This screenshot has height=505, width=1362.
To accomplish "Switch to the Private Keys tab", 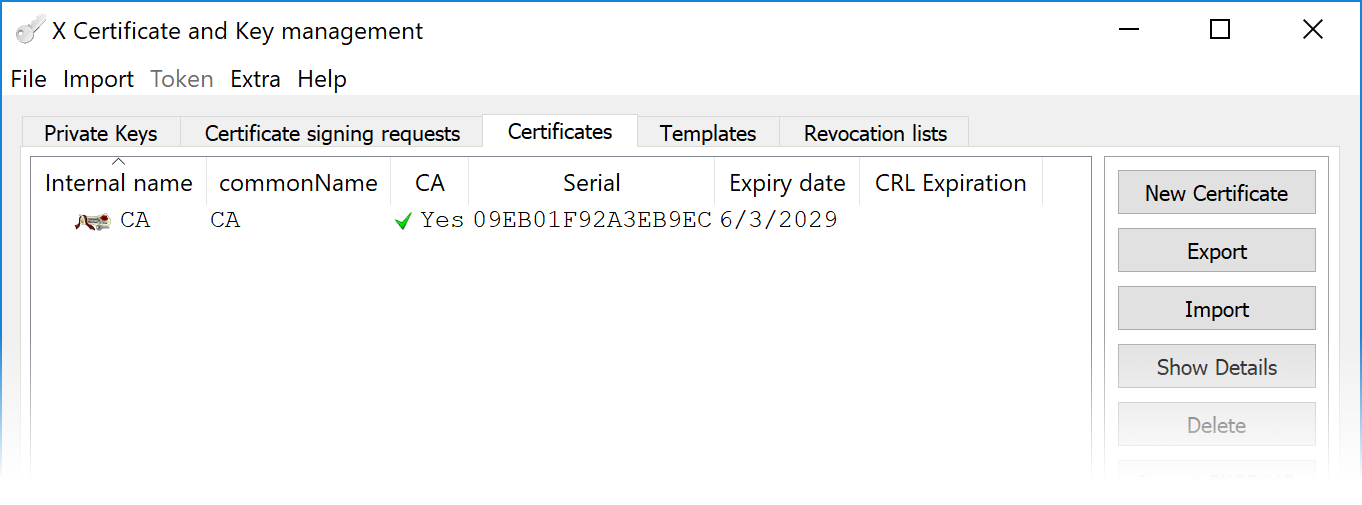I will tap(101, 133).
